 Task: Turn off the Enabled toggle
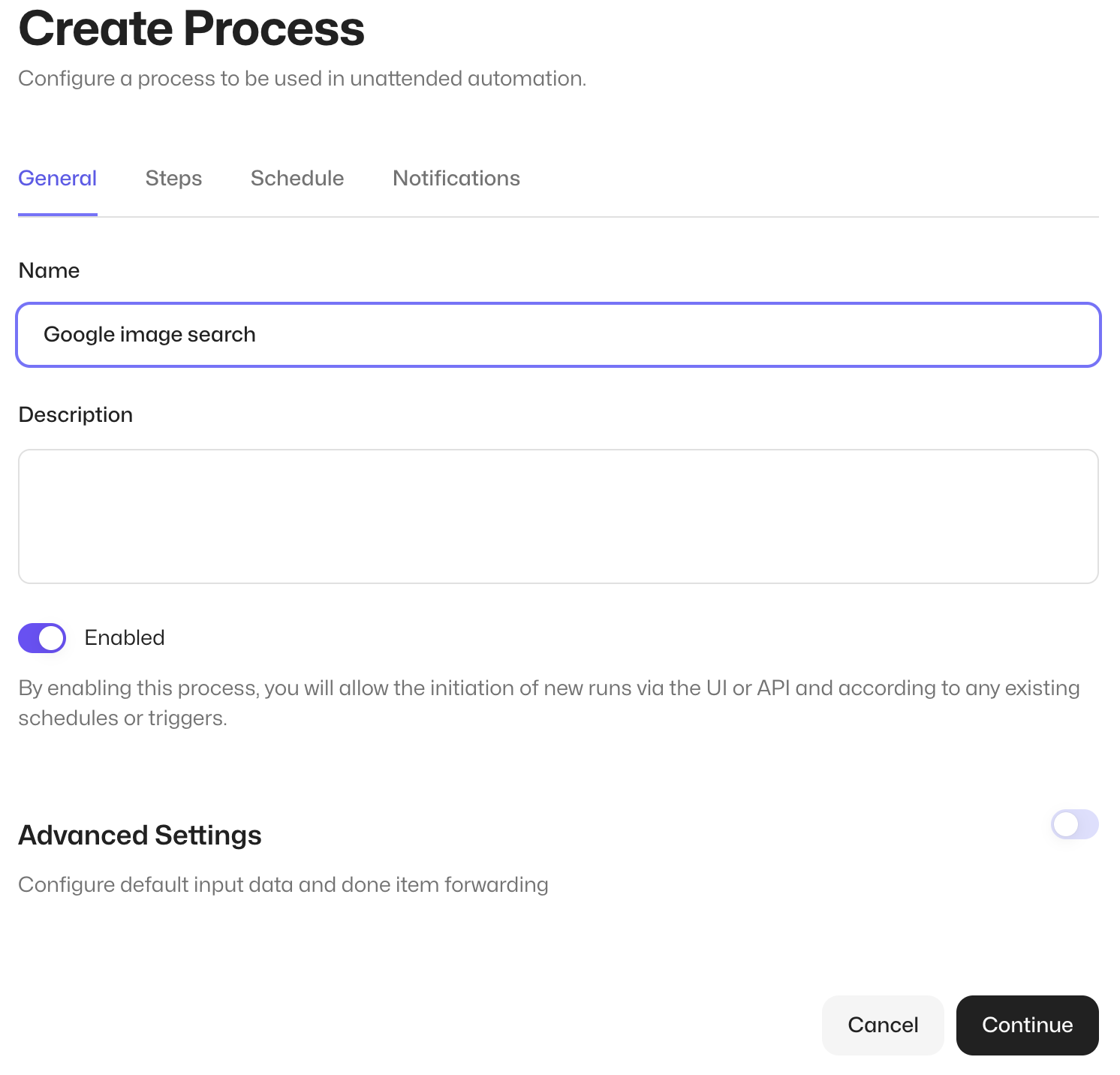coord(42,638)
